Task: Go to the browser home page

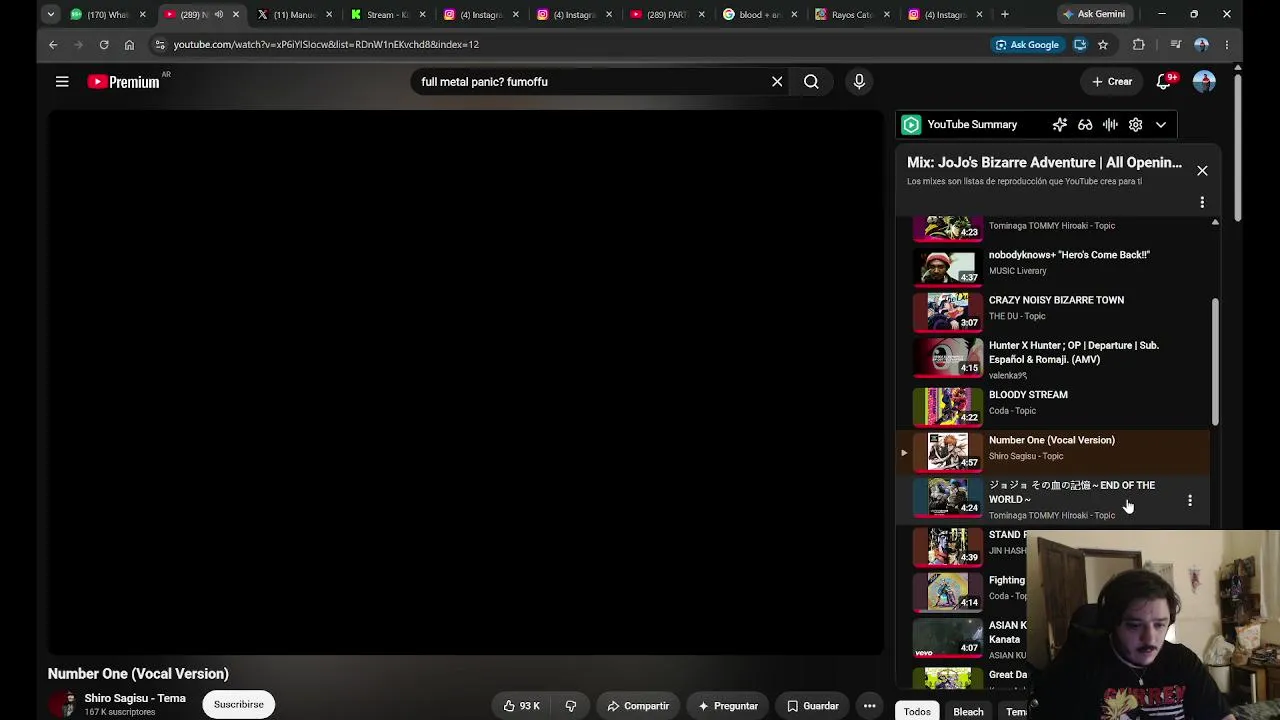Action: [129, 45]
